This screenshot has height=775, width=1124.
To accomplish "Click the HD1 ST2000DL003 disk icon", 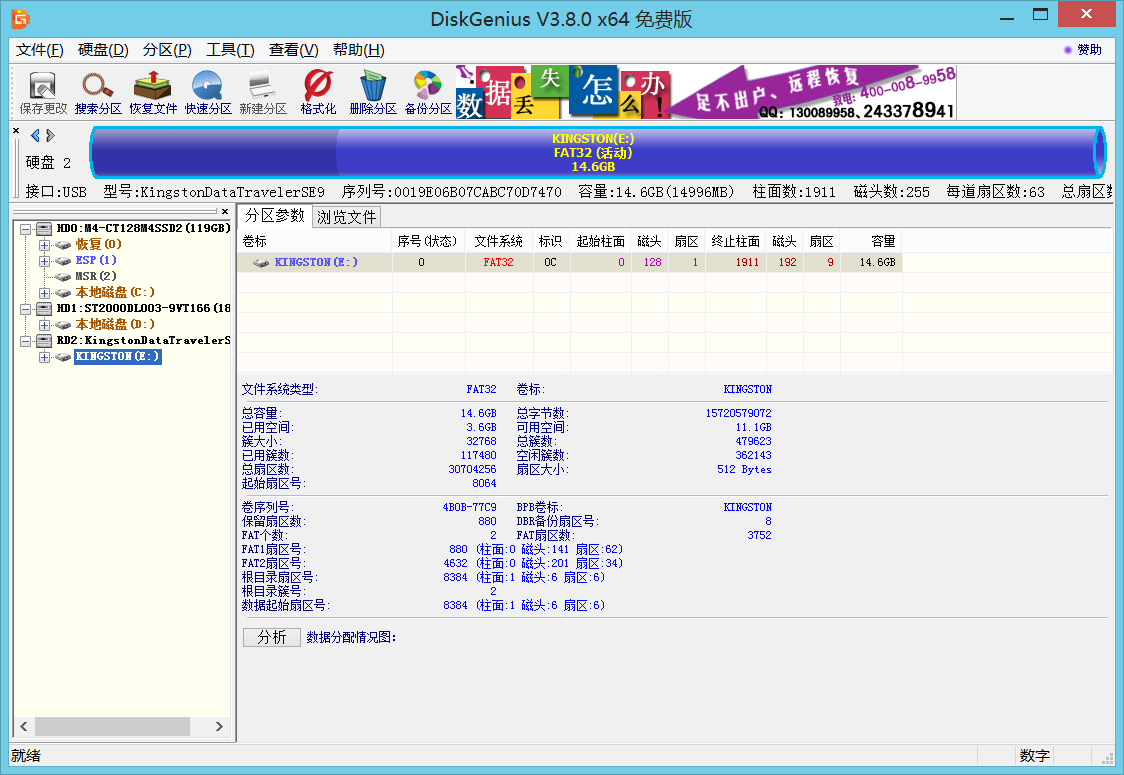I will coord(44,308).
